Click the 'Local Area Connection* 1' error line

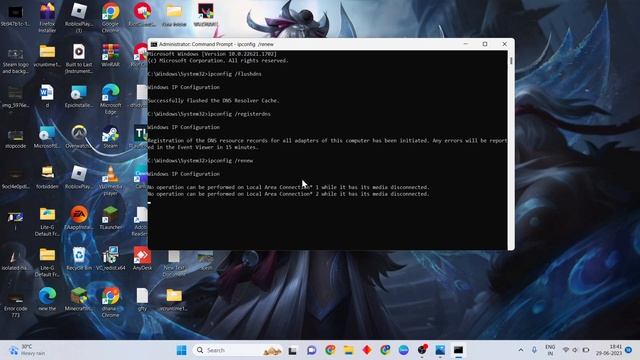(x=288, y=187)
